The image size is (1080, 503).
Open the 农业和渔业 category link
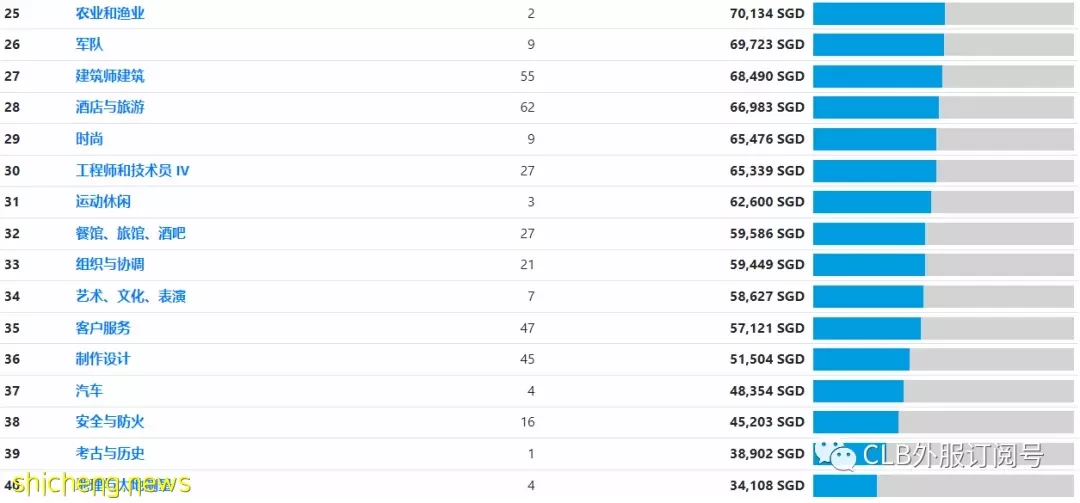click(110, 13)
